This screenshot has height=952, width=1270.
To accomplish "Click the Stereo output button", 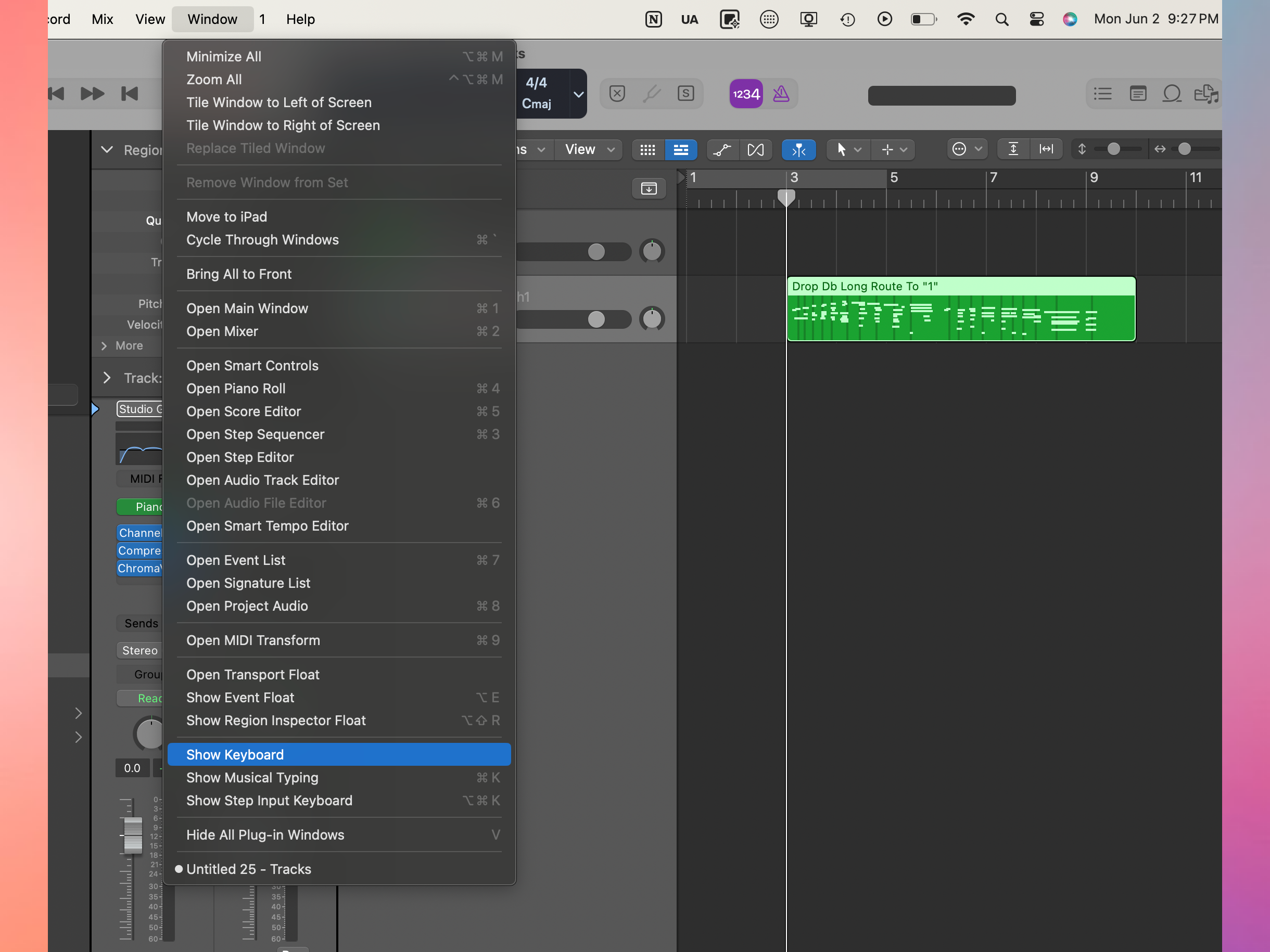I will tap(139, 650).
